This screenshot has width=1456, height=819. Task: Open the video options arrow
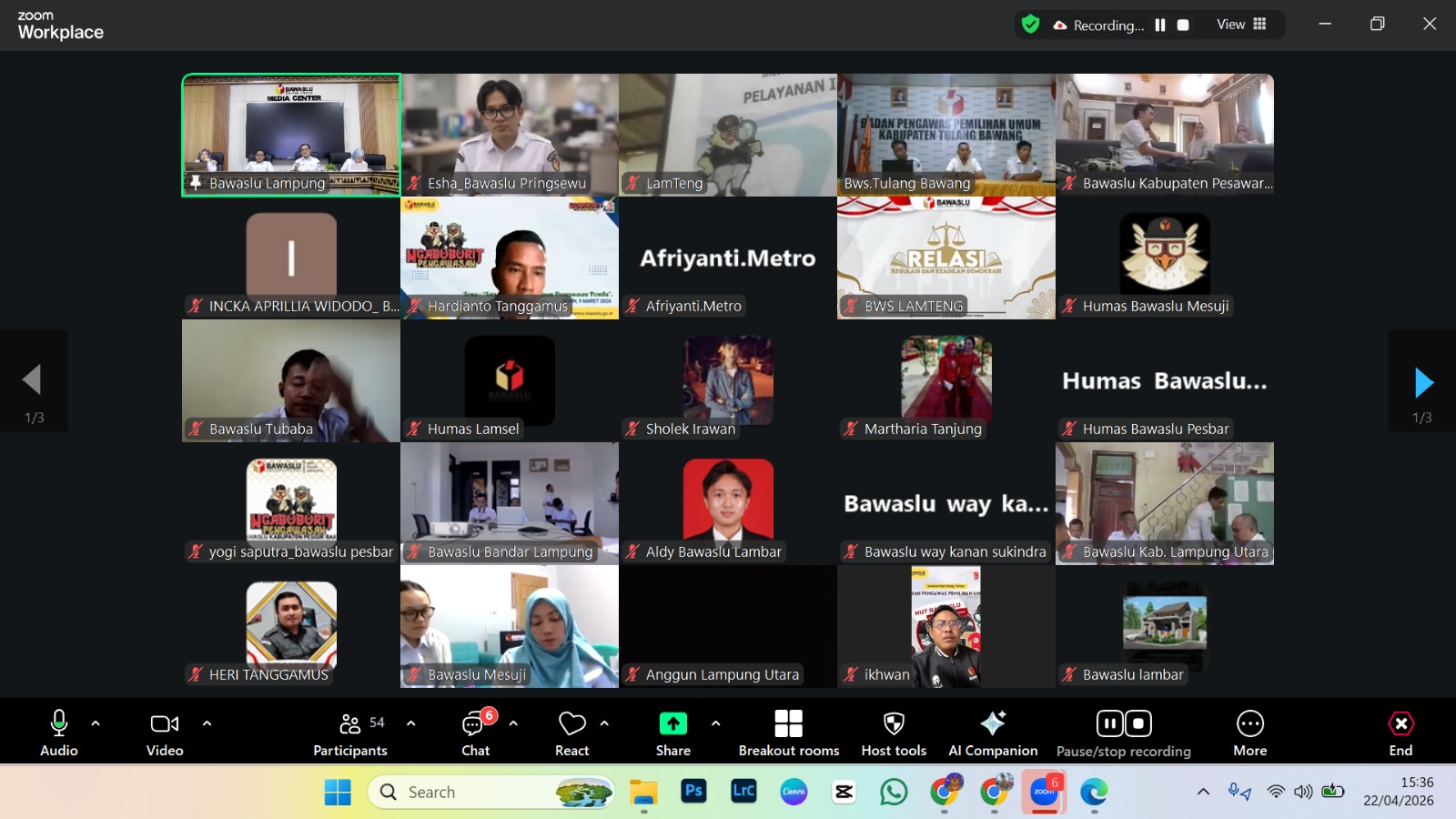pos(207,723)
